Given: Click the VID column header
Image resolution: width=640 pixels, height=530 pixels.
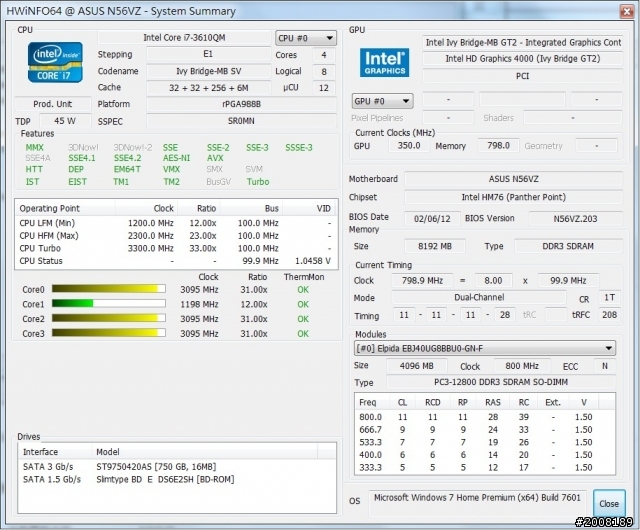Looking at the screenshot, I should click(x=309, y=208).
